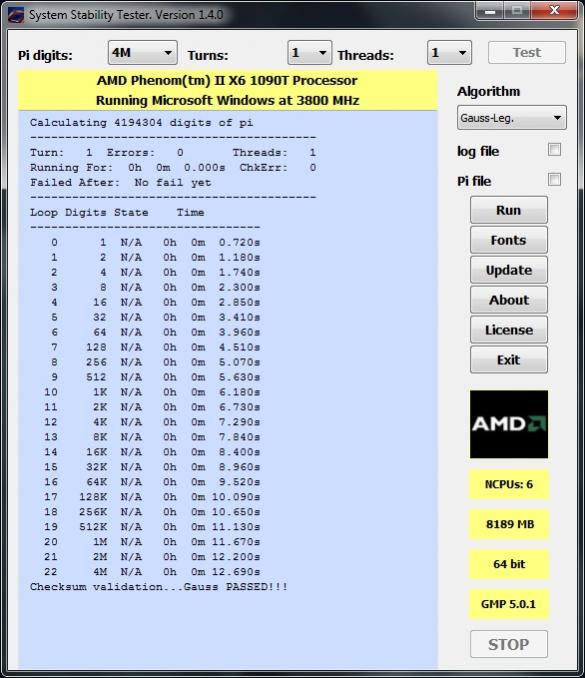Click the Threads label above results
The width and height of the screenshot is (585, 678).
click(x=366, y=55)
